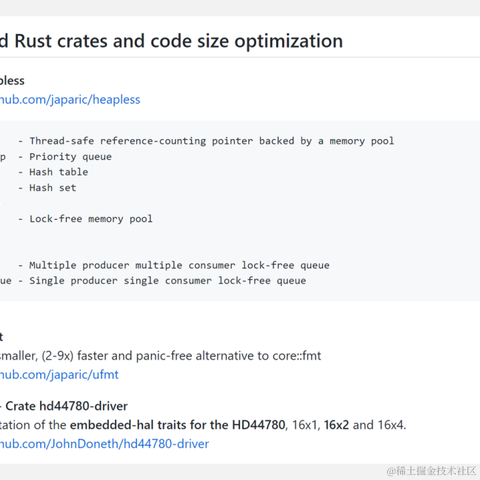Image resolution: width=480 pixels, height=480 pixels.
Task: Click the 'Hash set' line in code block
Action: tap(53, 188)
